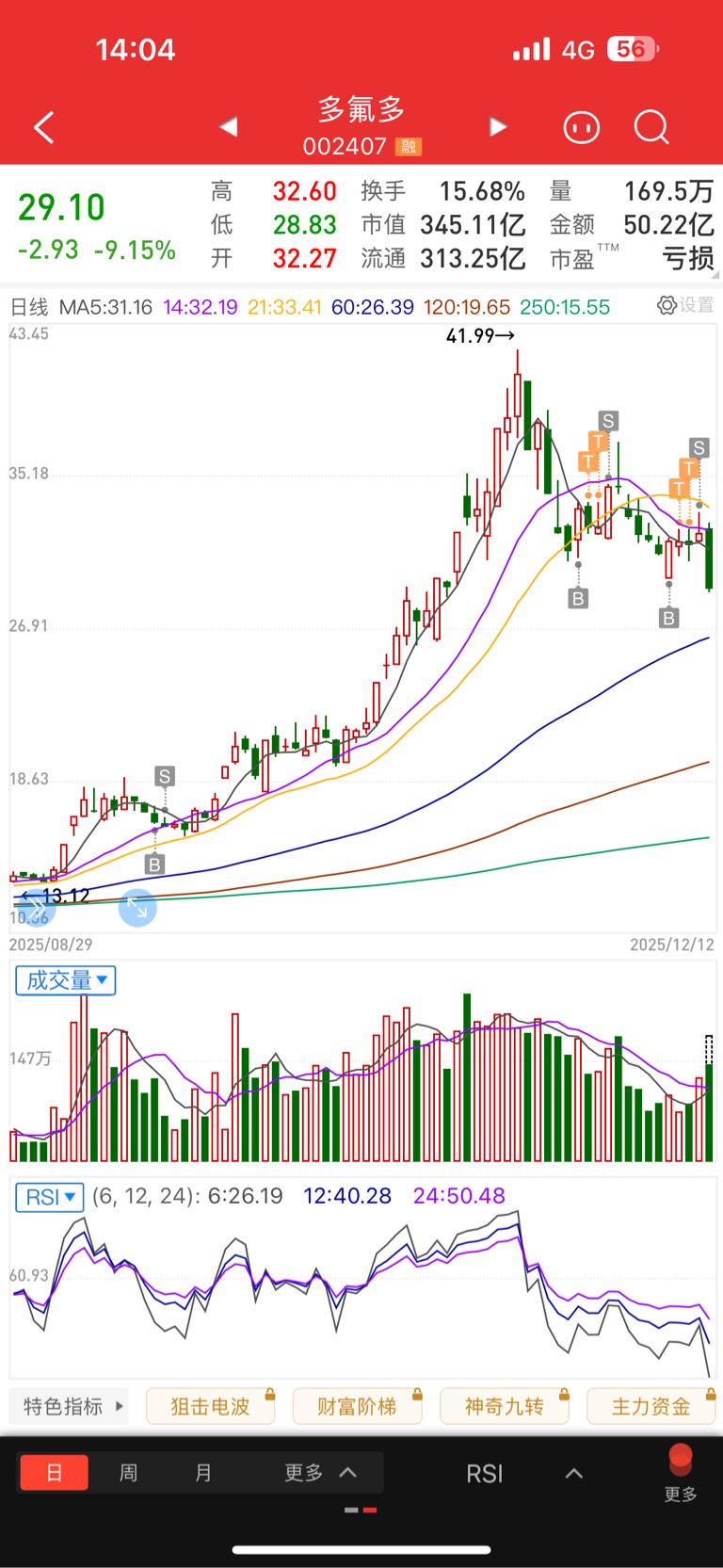This screenshot has width=723, height=1568.
Task: Tap the RSI 24:50.48 value
Action: coord(459,1196)
